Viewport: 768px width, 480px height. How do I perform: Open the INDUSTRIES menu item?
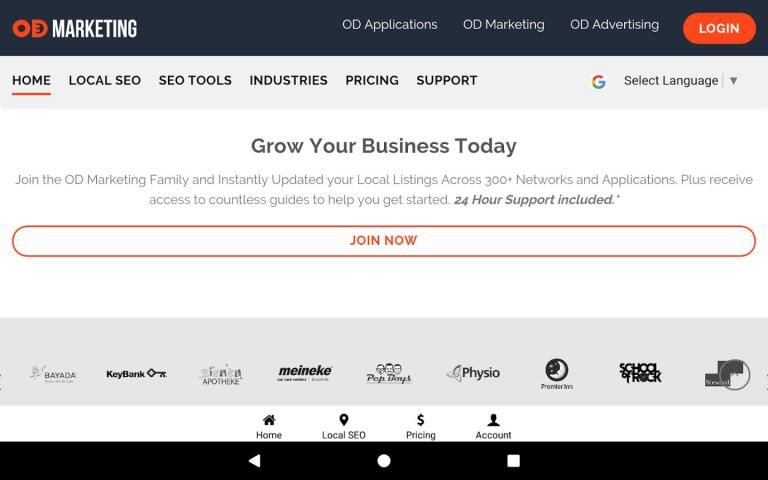pyautogui.click(x=288, y=80)
